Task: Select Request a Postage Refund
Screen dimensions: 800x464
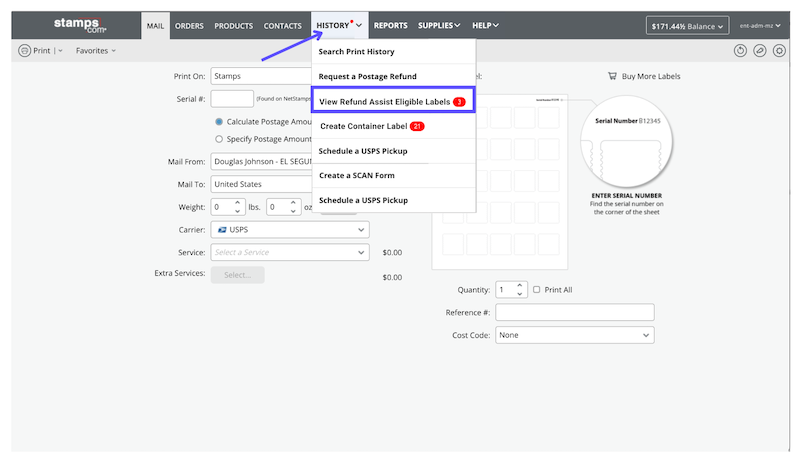Action: (393, 77)
